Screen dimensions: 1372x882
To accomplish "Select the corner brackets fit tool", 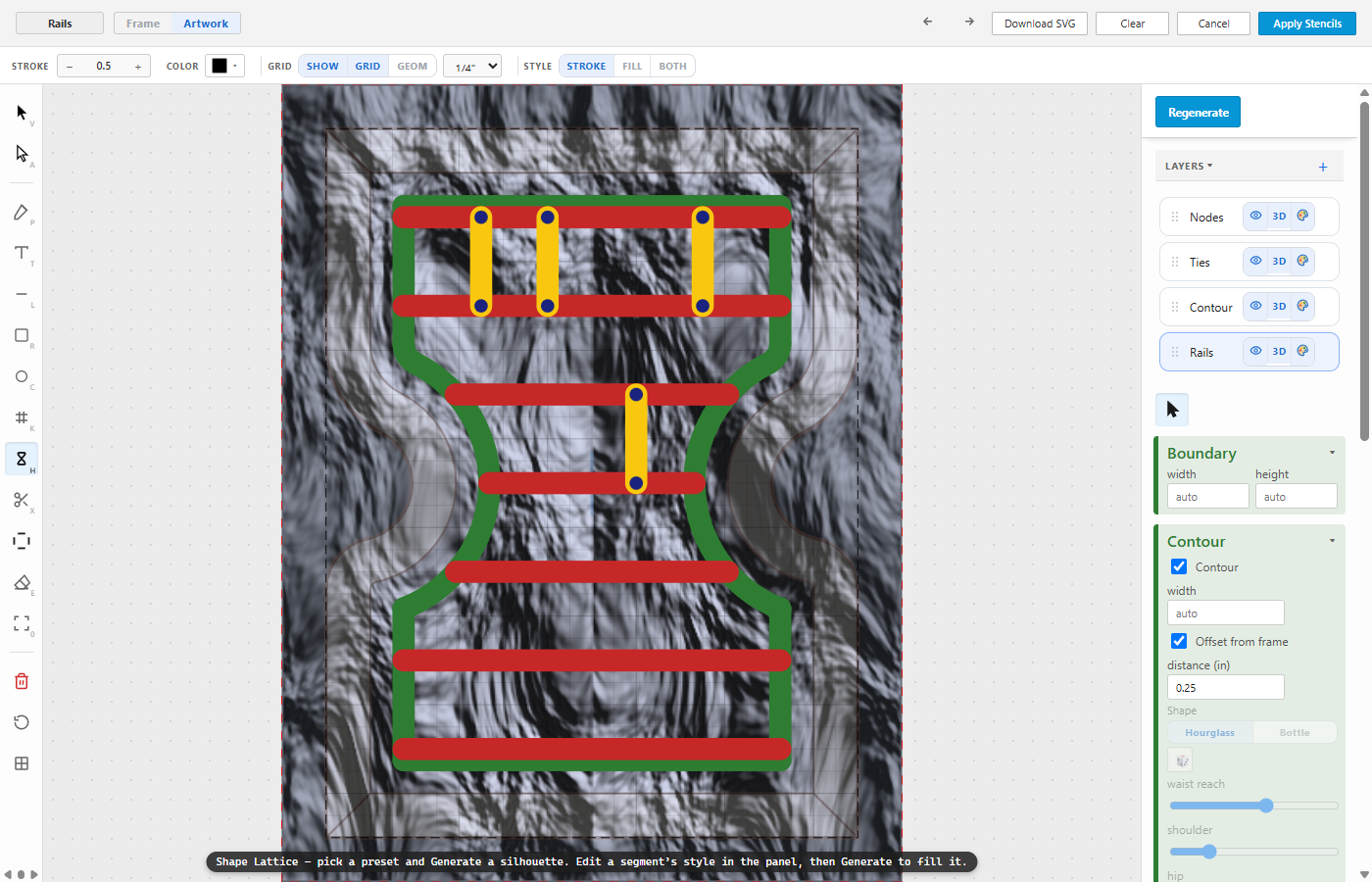I will 22,623.
